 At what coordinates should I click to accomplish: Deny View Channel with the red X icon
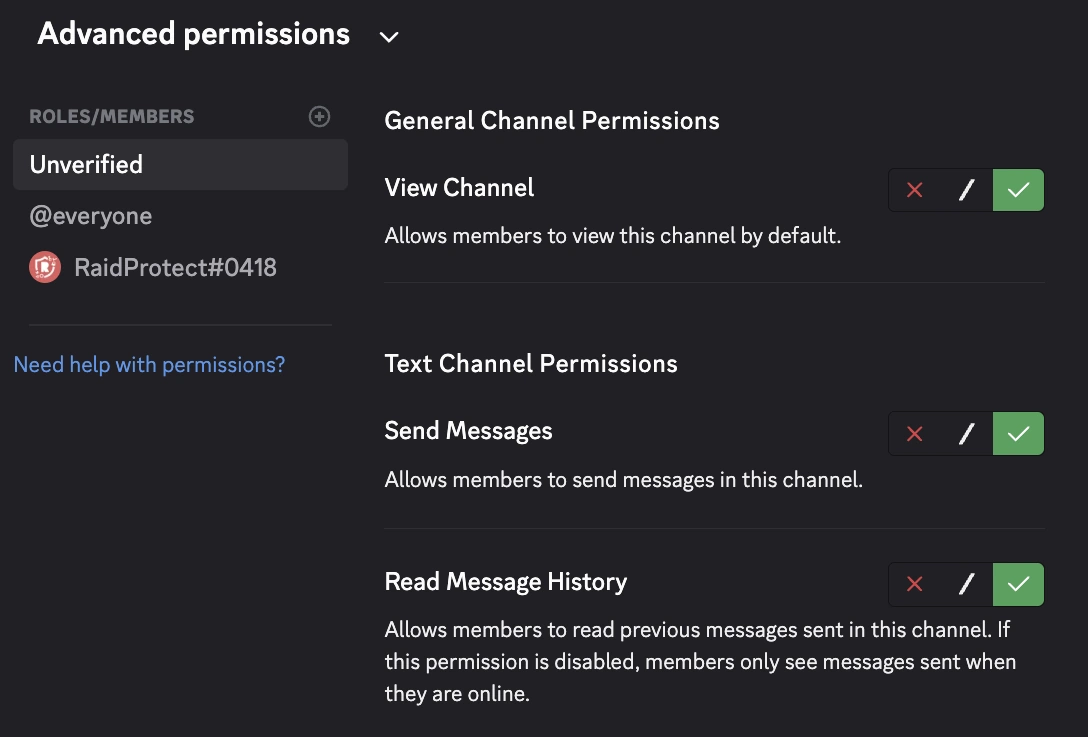[x=915, y=189]
